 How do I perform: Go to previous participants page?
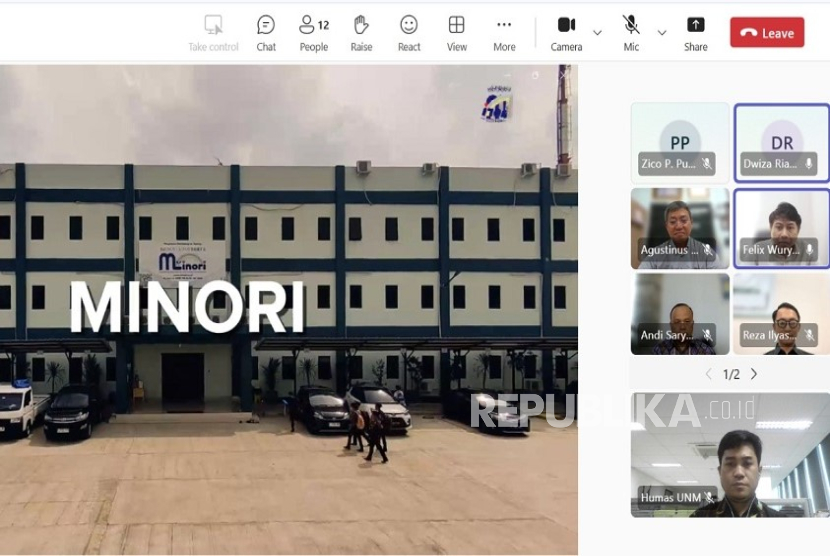(709, 374)
